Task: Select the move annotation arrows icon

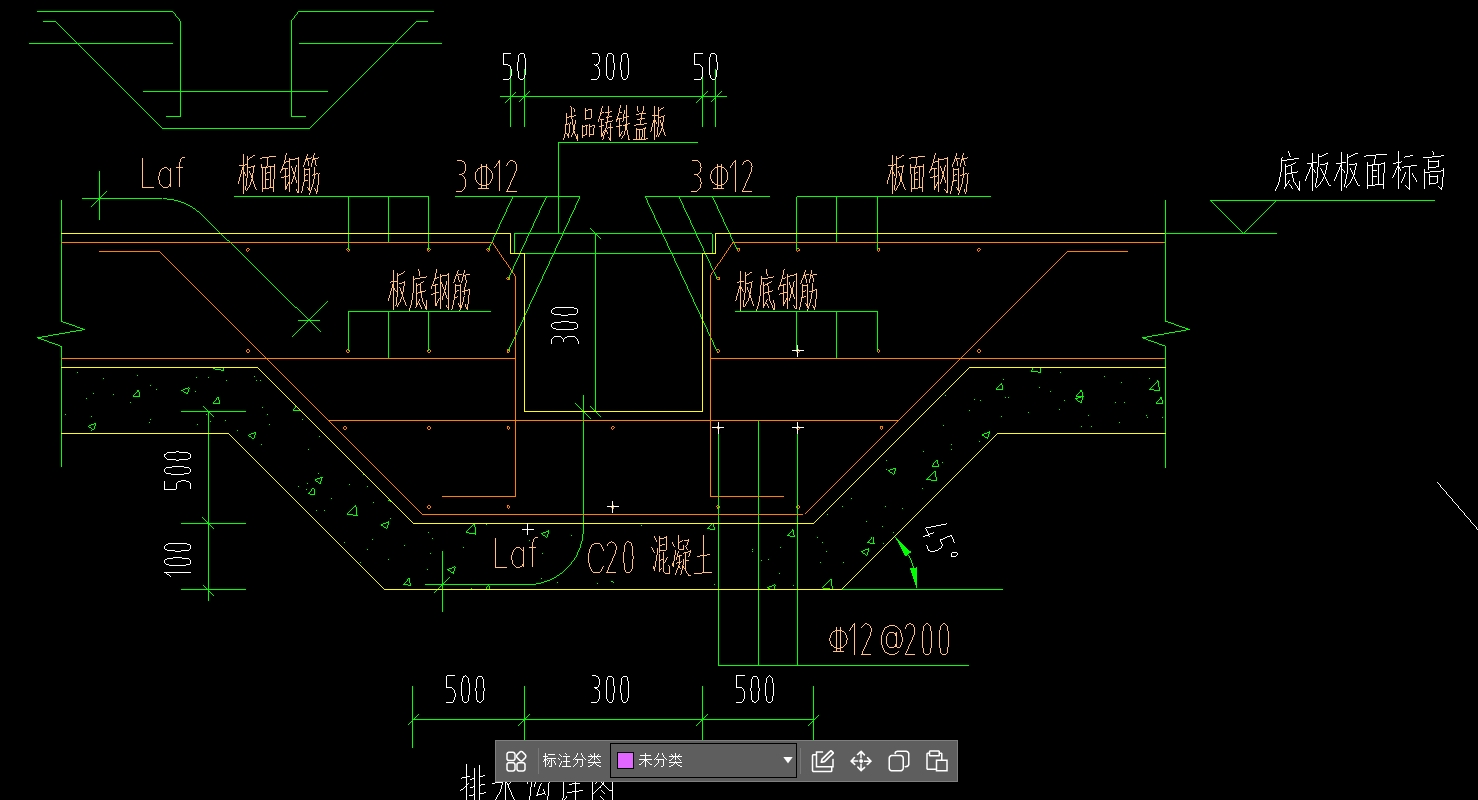Action: [860, 761]
